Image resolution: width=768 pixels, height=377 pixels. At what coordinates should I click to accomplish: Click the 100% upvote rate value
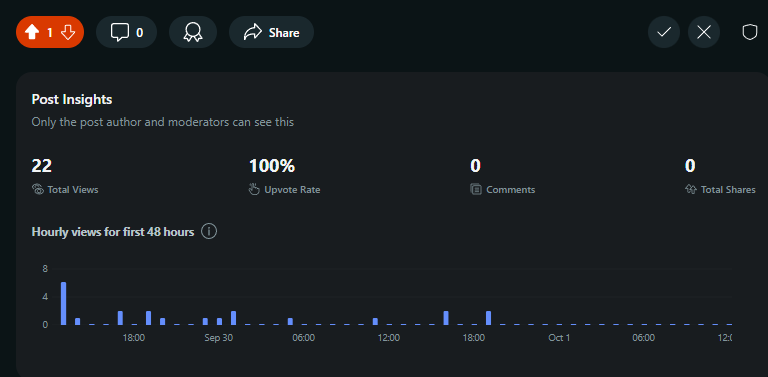[272, 166]
